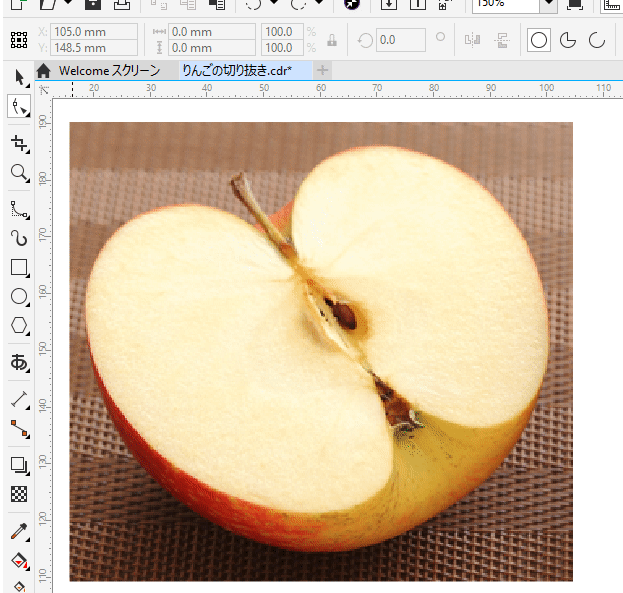Activate the Transparency checkerboard tool

19,494
